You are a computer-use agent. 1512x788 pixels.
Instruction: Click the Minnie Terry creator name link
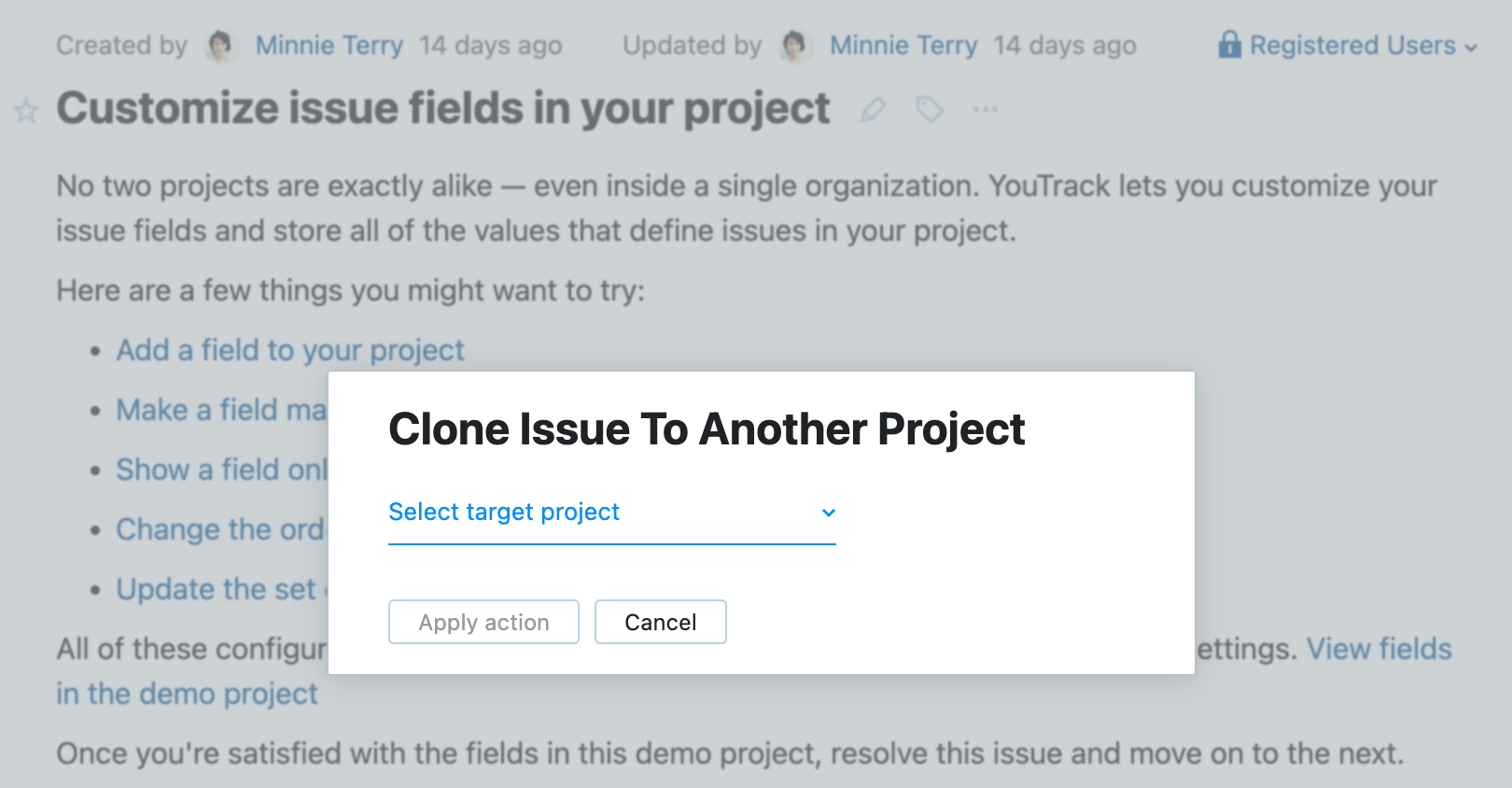click(x=329, y=45)
